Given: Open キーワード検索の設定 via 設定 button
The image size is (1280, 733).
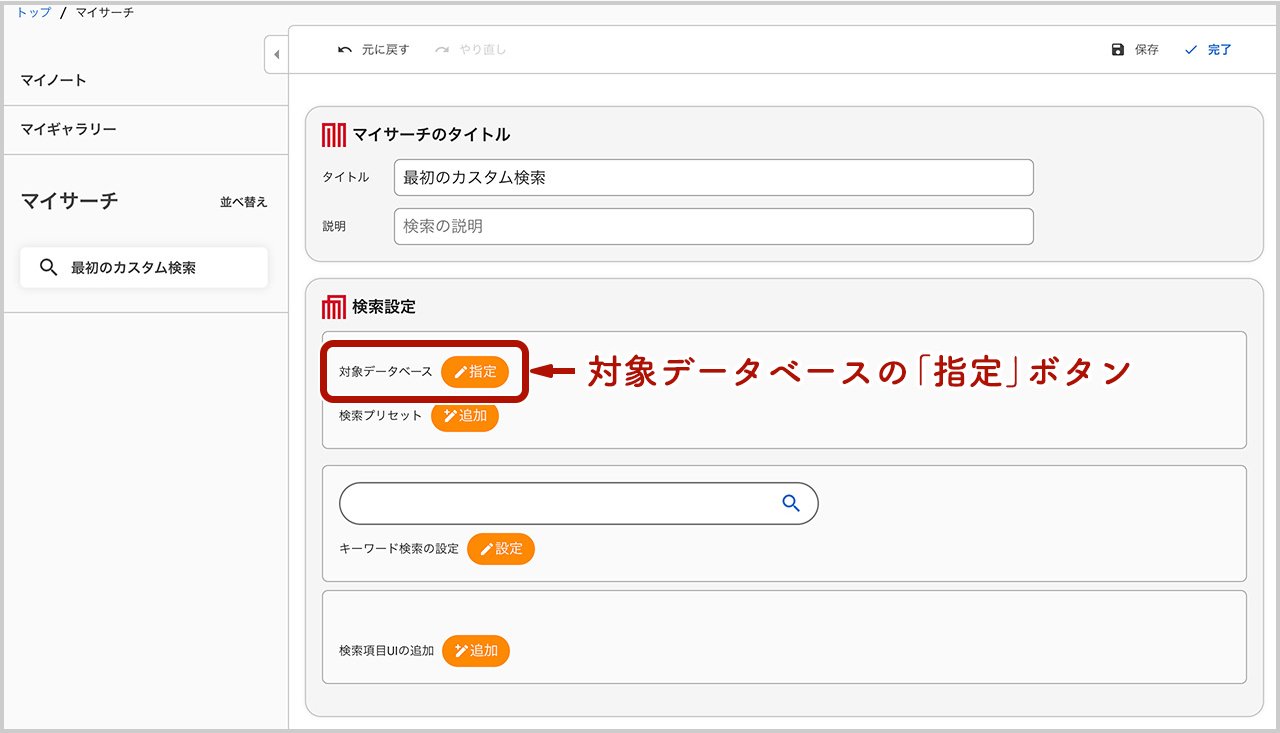Looking at the screenshot, I should click(501, 549).
